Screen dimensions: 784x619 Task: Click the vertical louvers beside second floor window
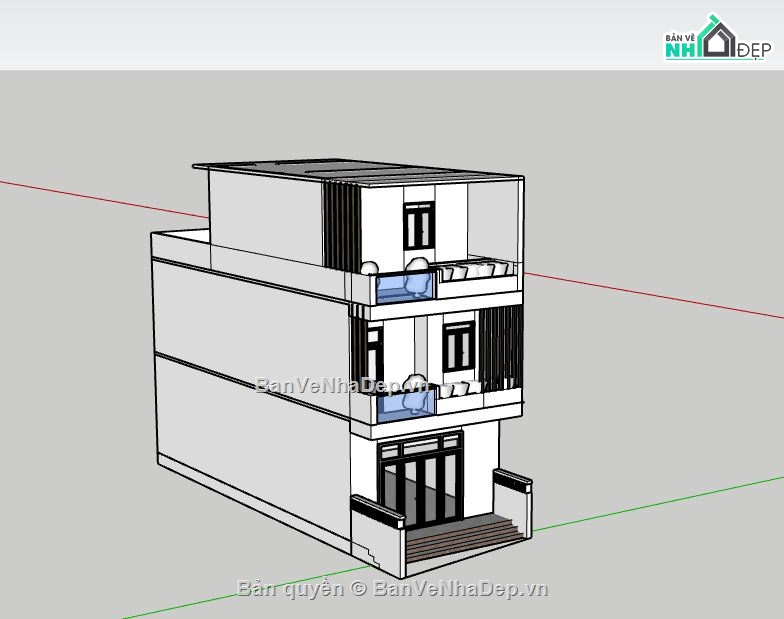coord(502,347)
